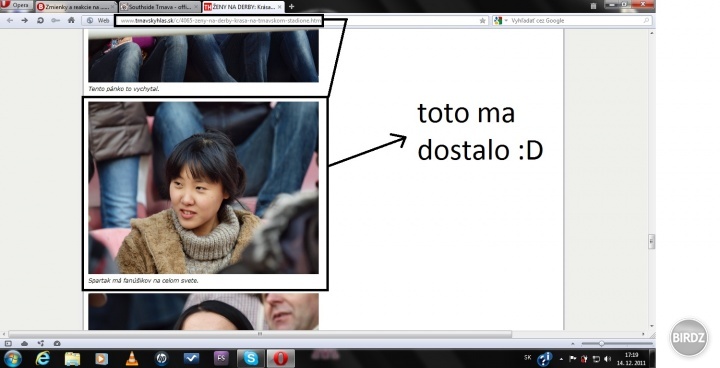Launch Internet Explorer from taskbar
Viewport: 720px width, 368px height.
(43, 358)
